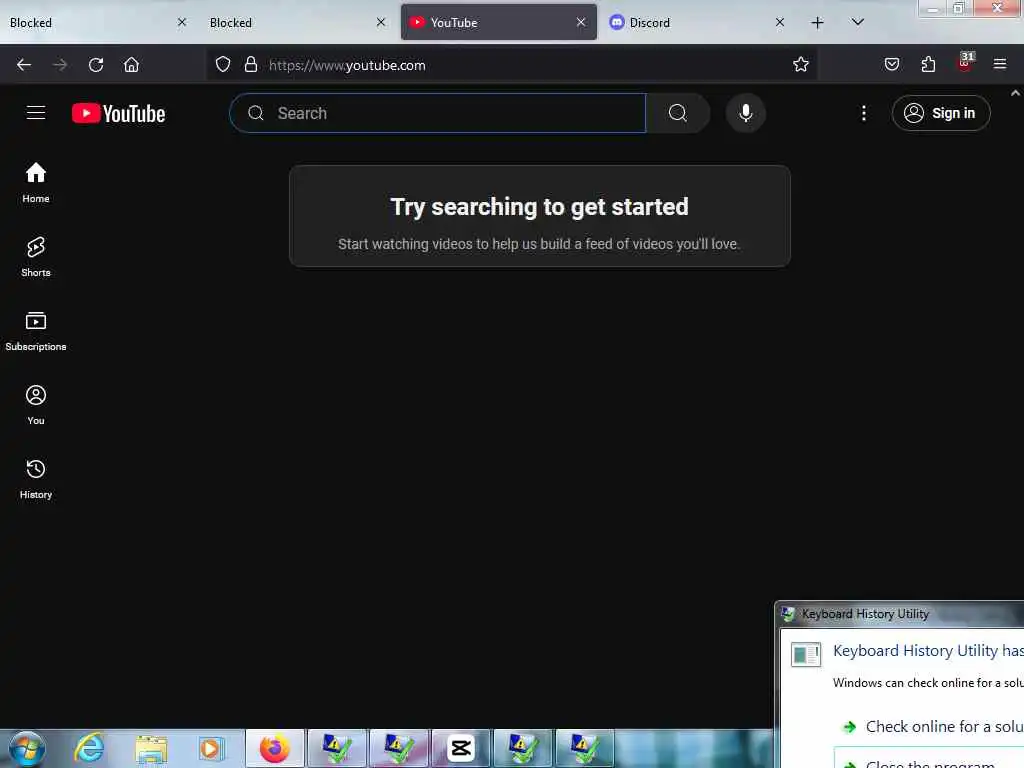Save page to Pocket
1024x768 pixels.
coord(892,64)
